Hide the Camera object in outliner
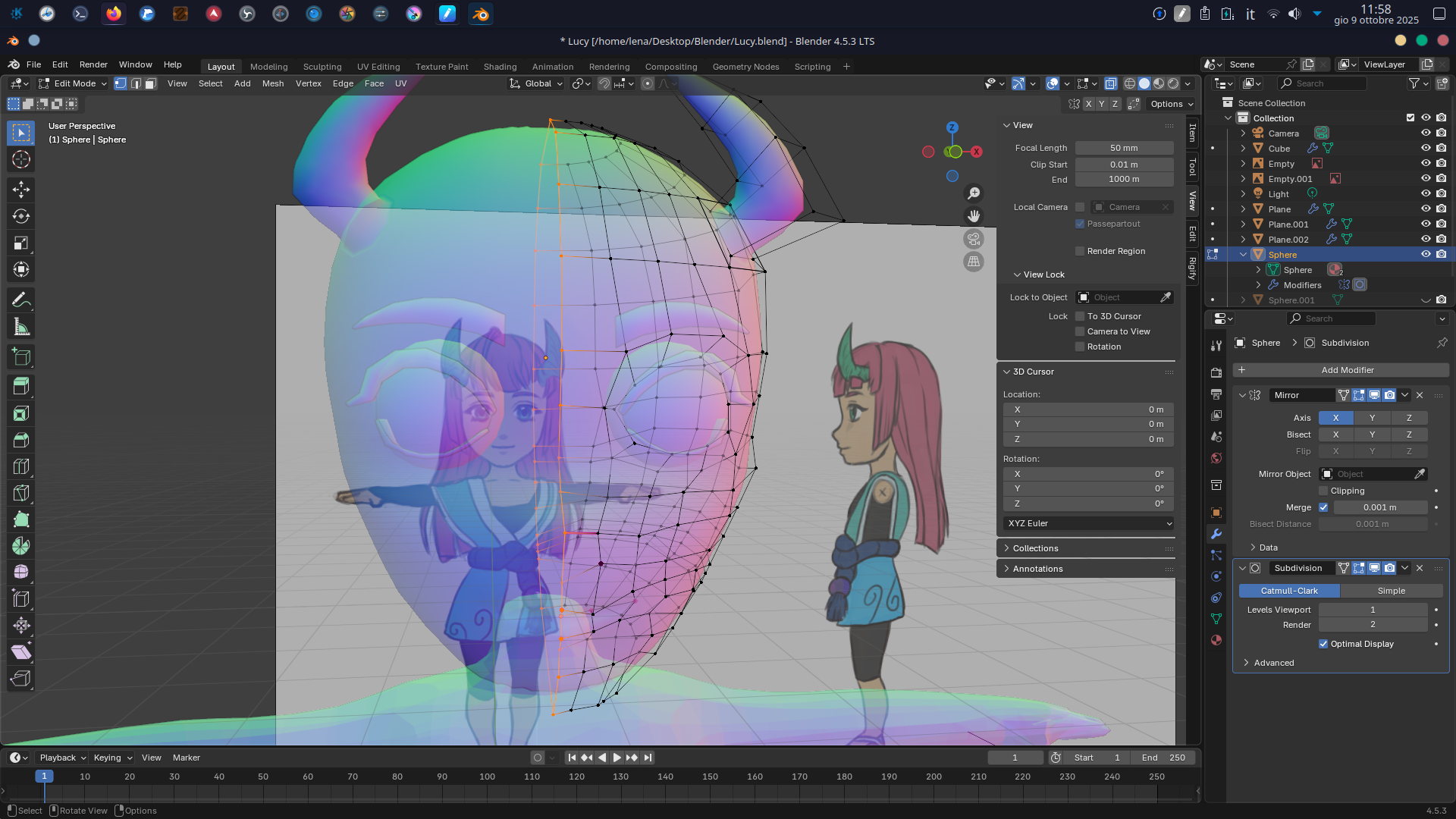 click(1426, 133)
